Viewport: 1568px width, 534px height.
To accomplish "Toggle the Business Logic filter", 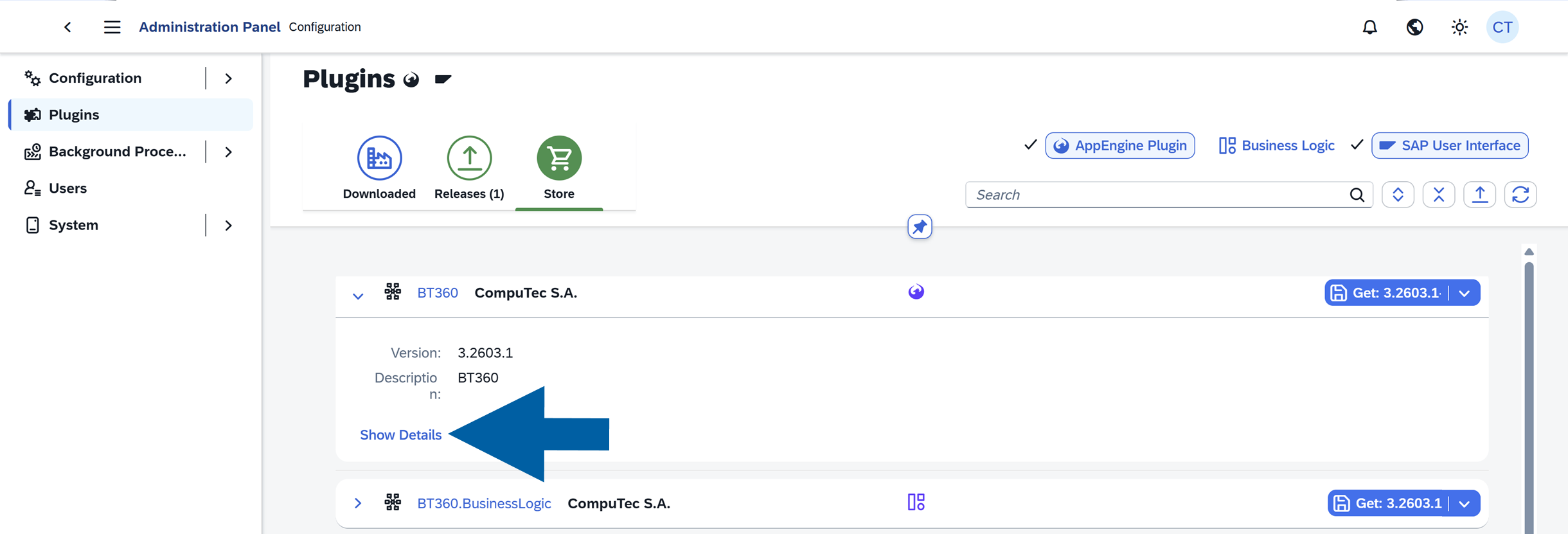I will pyautogui.click(x=1276, y=145).
